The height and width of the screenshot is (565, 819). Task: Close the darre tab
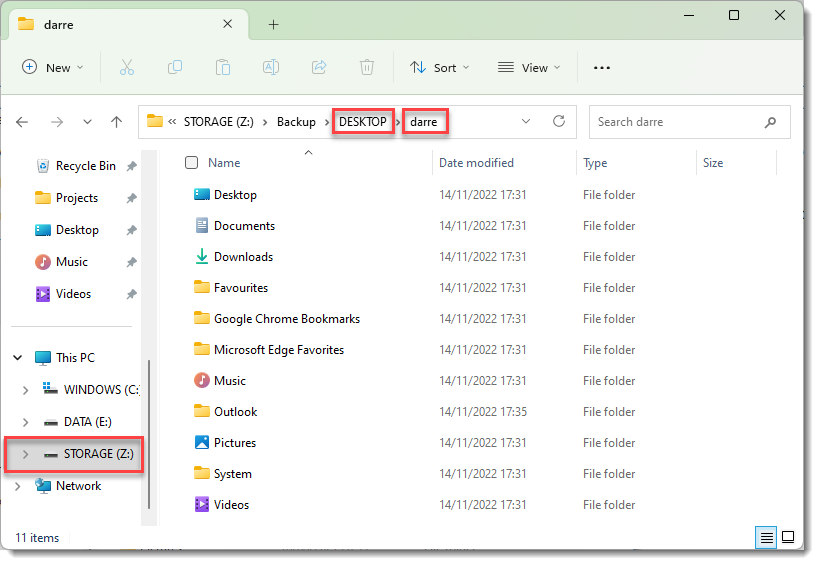pos(228,24)
